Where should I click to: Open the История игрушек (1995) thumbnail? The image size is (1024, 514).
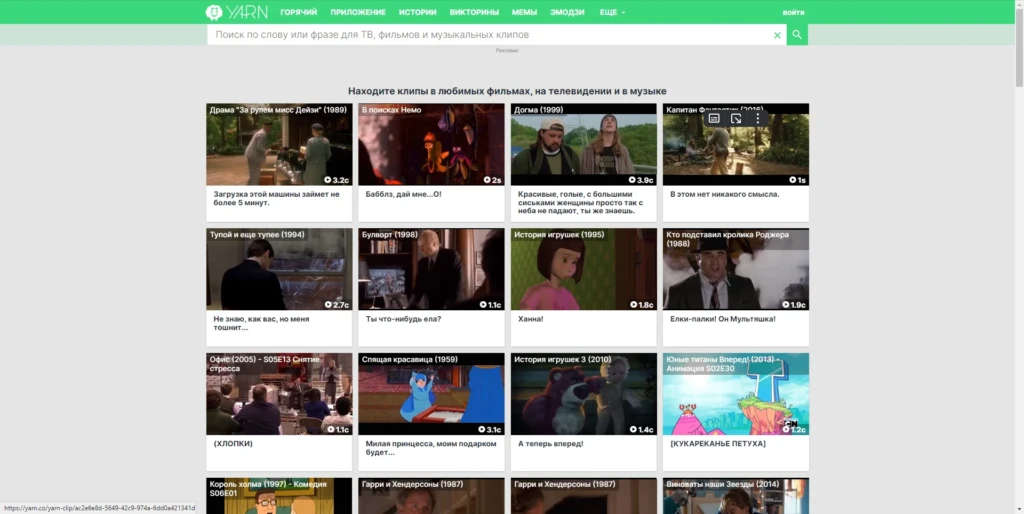pos(583,269)
